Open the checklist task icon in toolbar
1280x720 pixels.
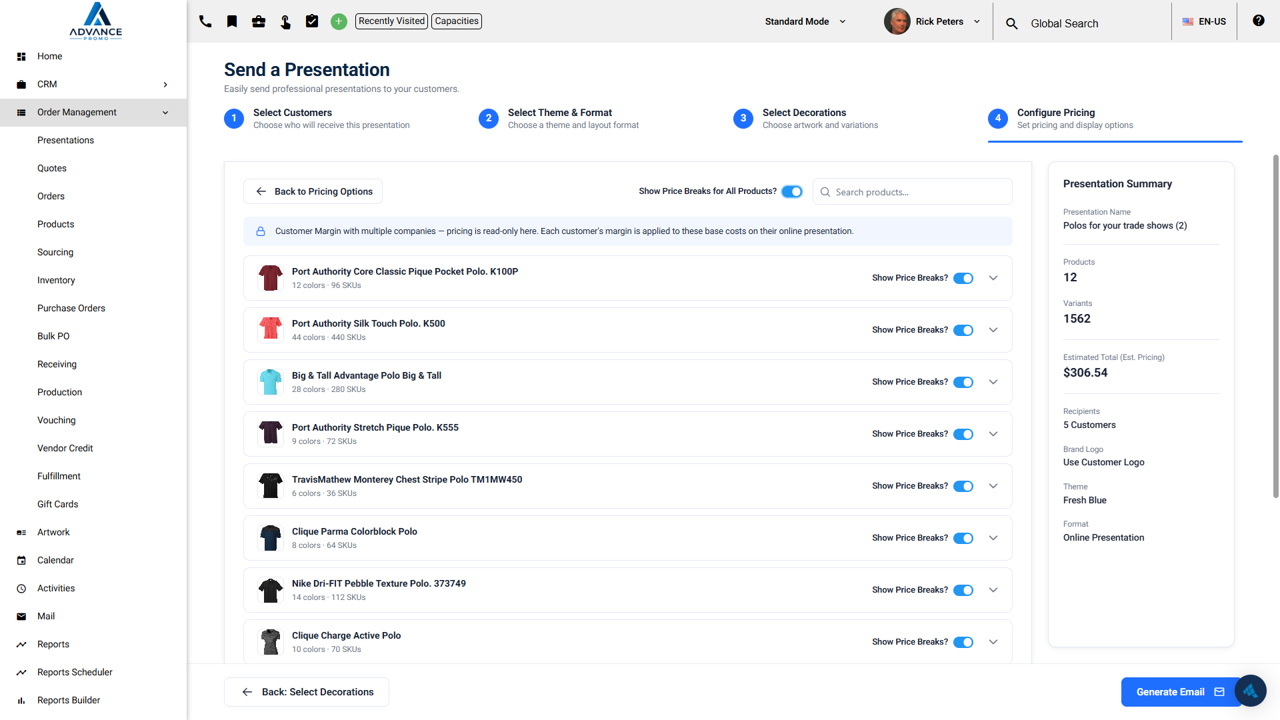pos(312,21)
